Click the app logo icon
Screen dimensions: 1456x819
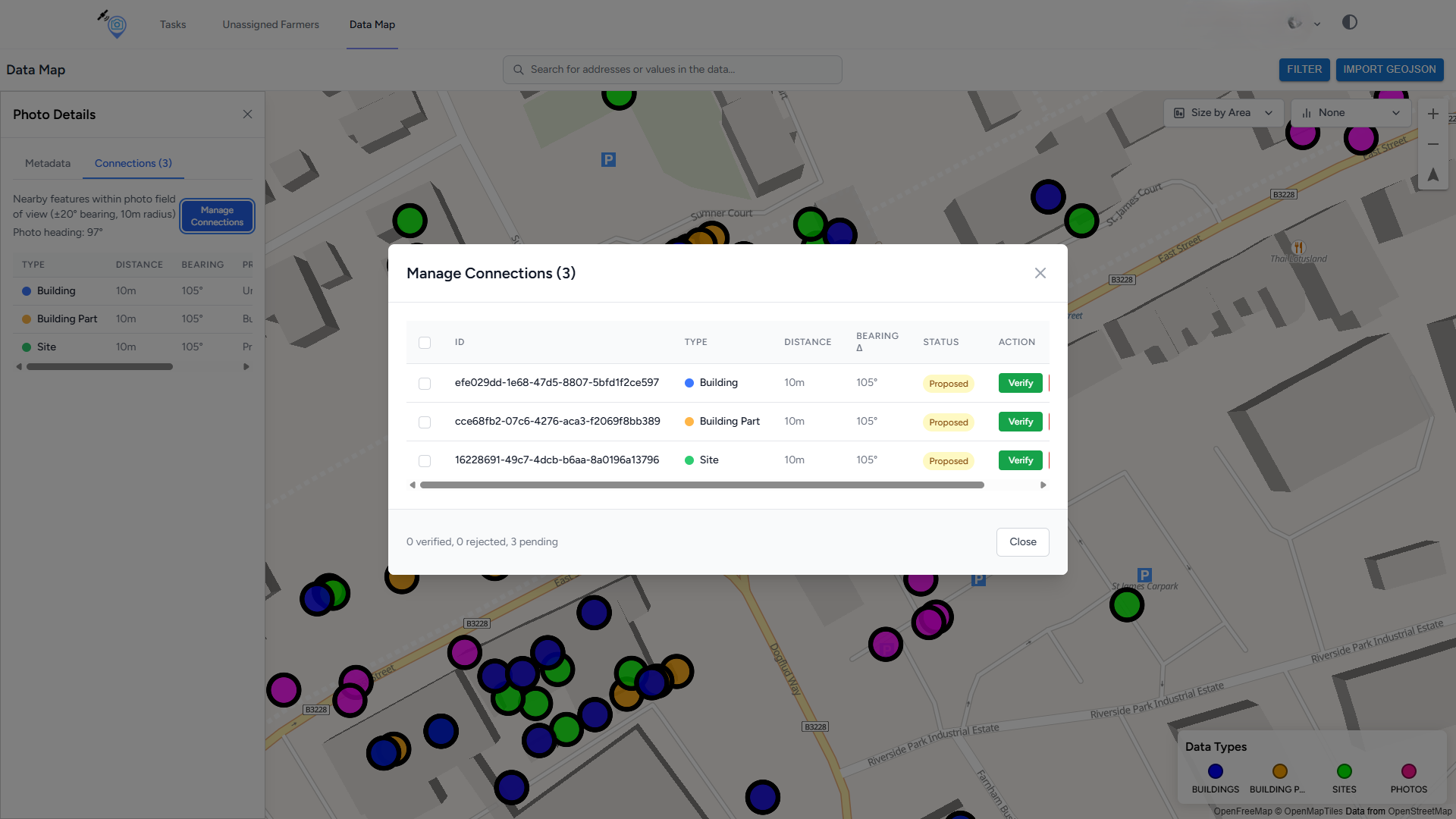click(114, 24)
